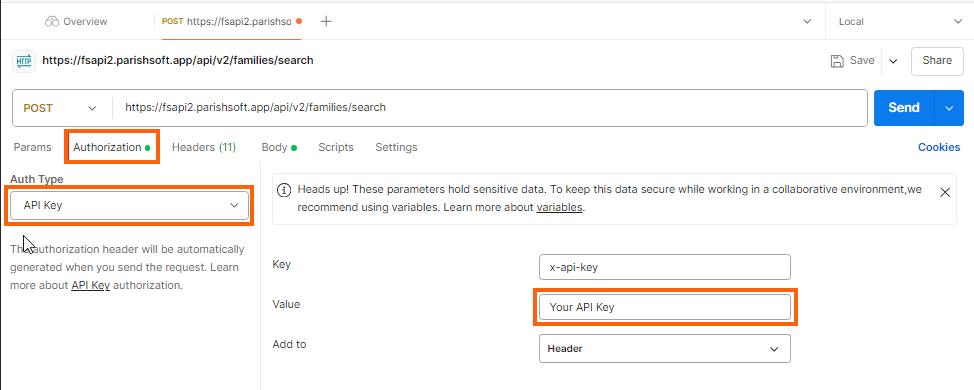Dismiss the Heads up notice with X
The image size is (974, 390).
[x=945, y=193]
